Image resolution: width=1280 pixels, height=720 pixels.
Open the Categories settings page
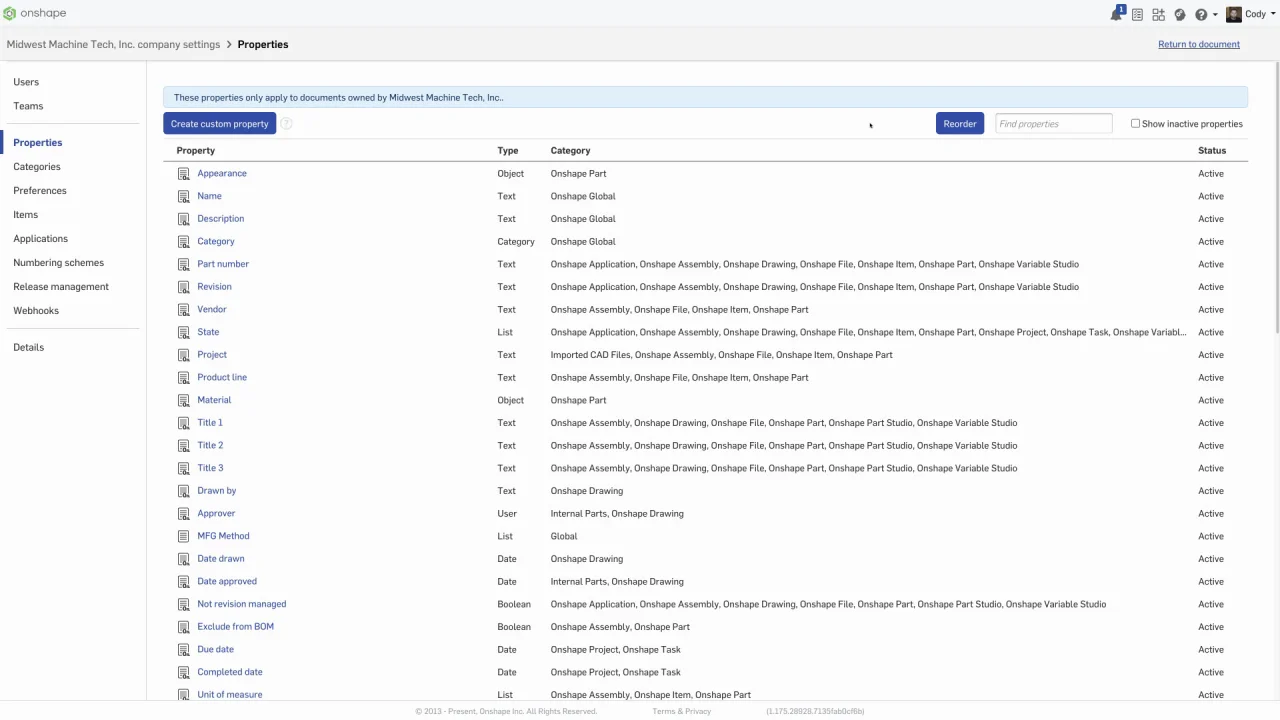click(37, 167)
